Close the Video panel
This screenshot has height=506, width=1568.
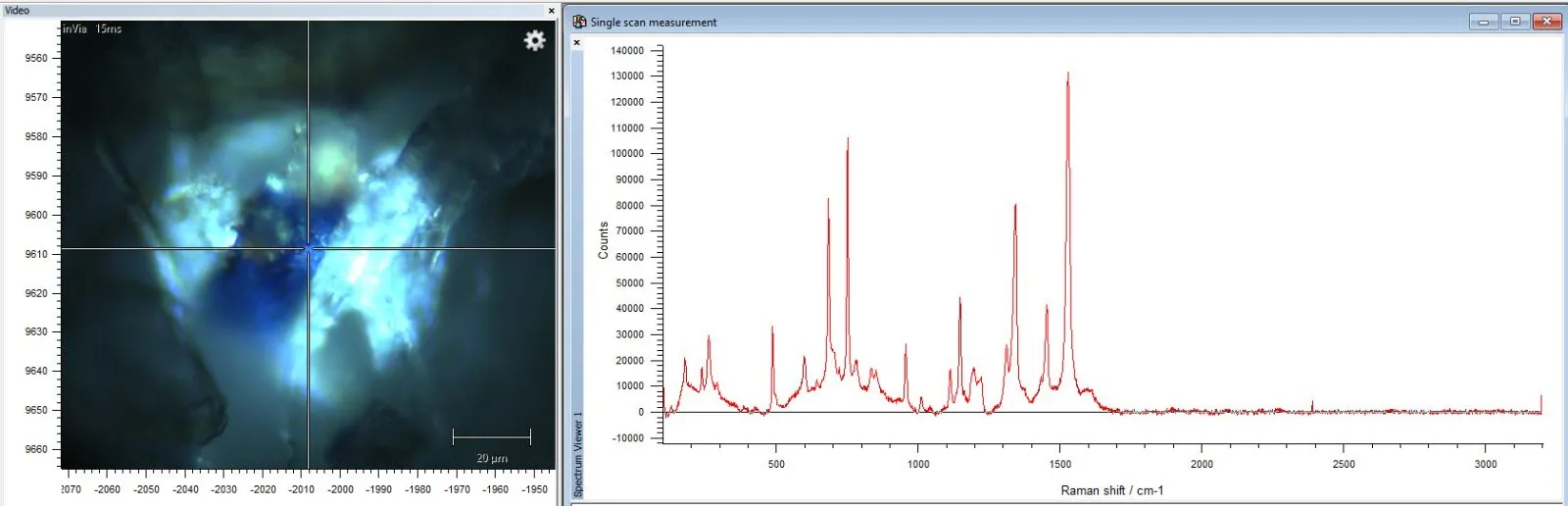pyautogui.click(x=551, y=11)
